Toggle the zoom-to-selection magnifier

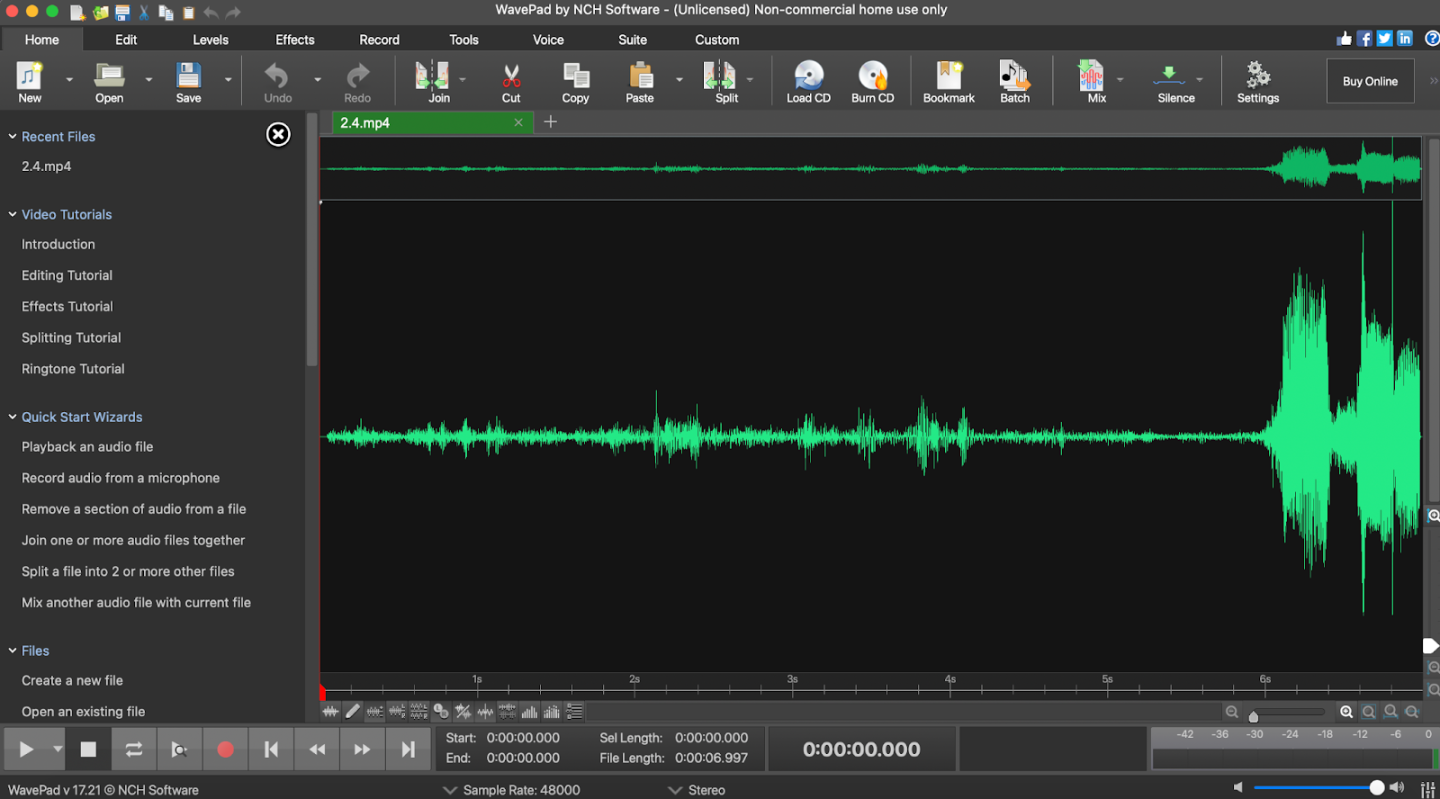click(1369, 711)
